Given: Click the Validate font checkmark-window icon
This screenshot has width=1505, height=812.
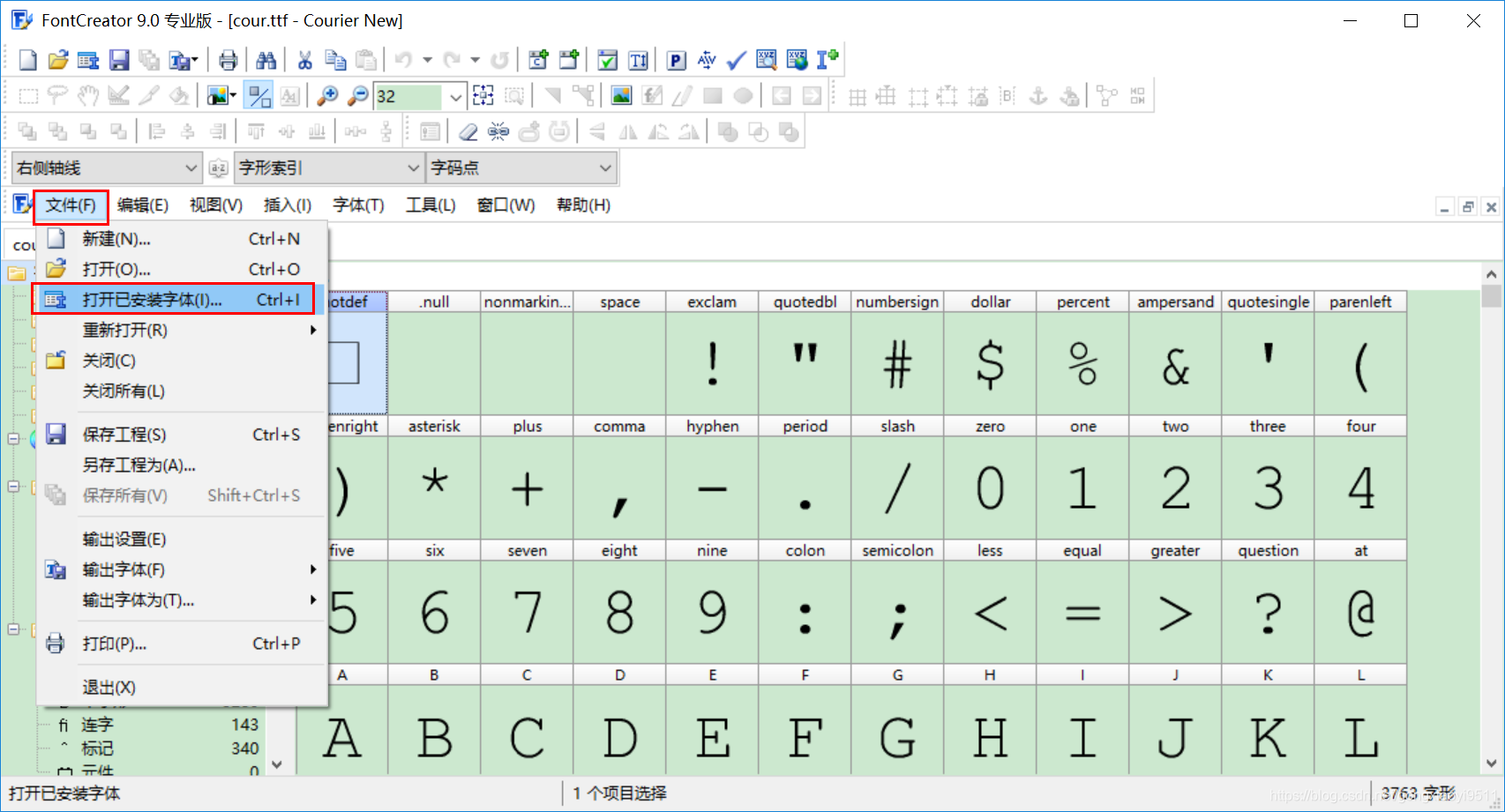Looking at the screenshot, I should click(x=608, y=60).
